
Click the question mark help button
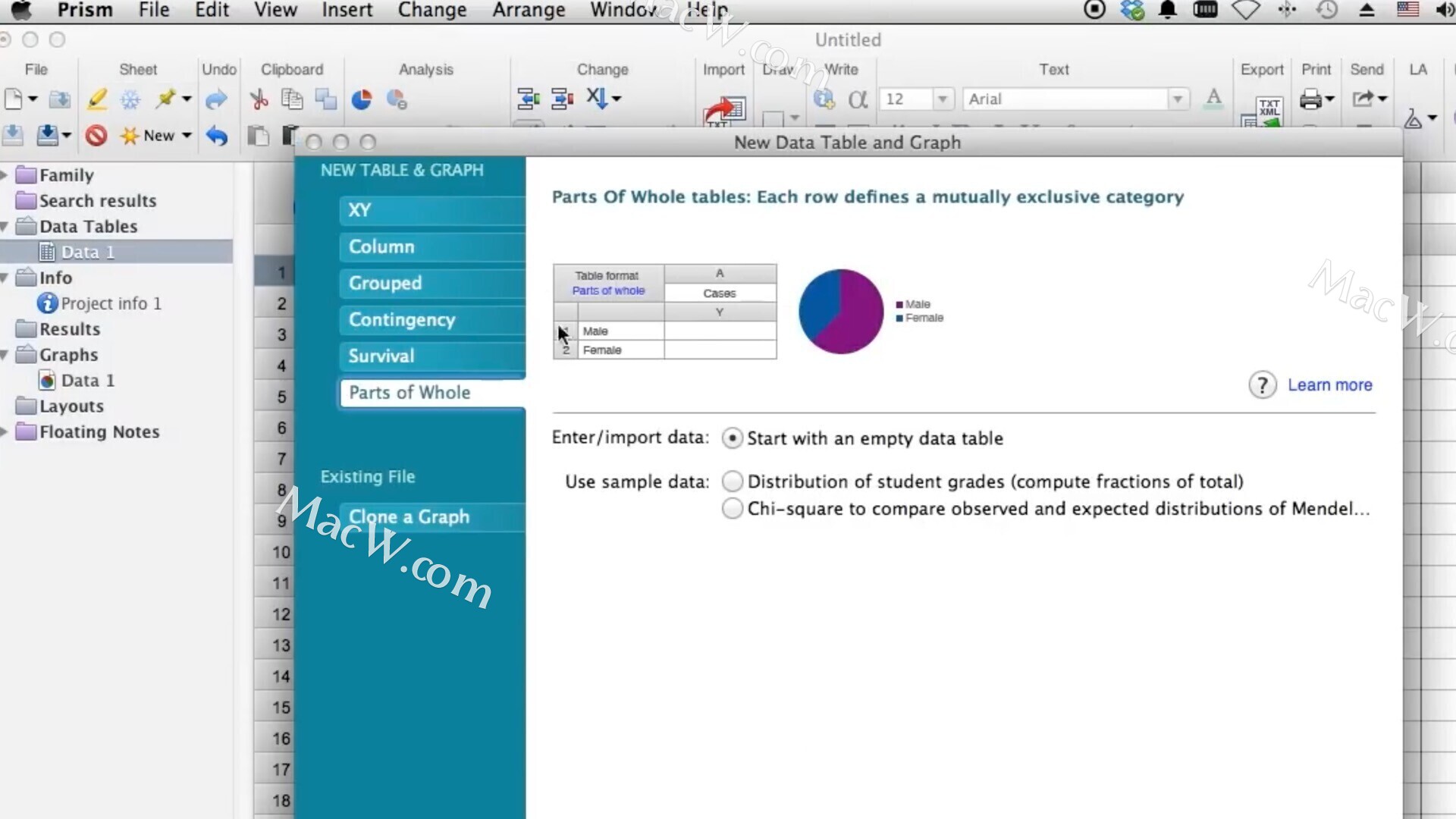(1262, 385)
